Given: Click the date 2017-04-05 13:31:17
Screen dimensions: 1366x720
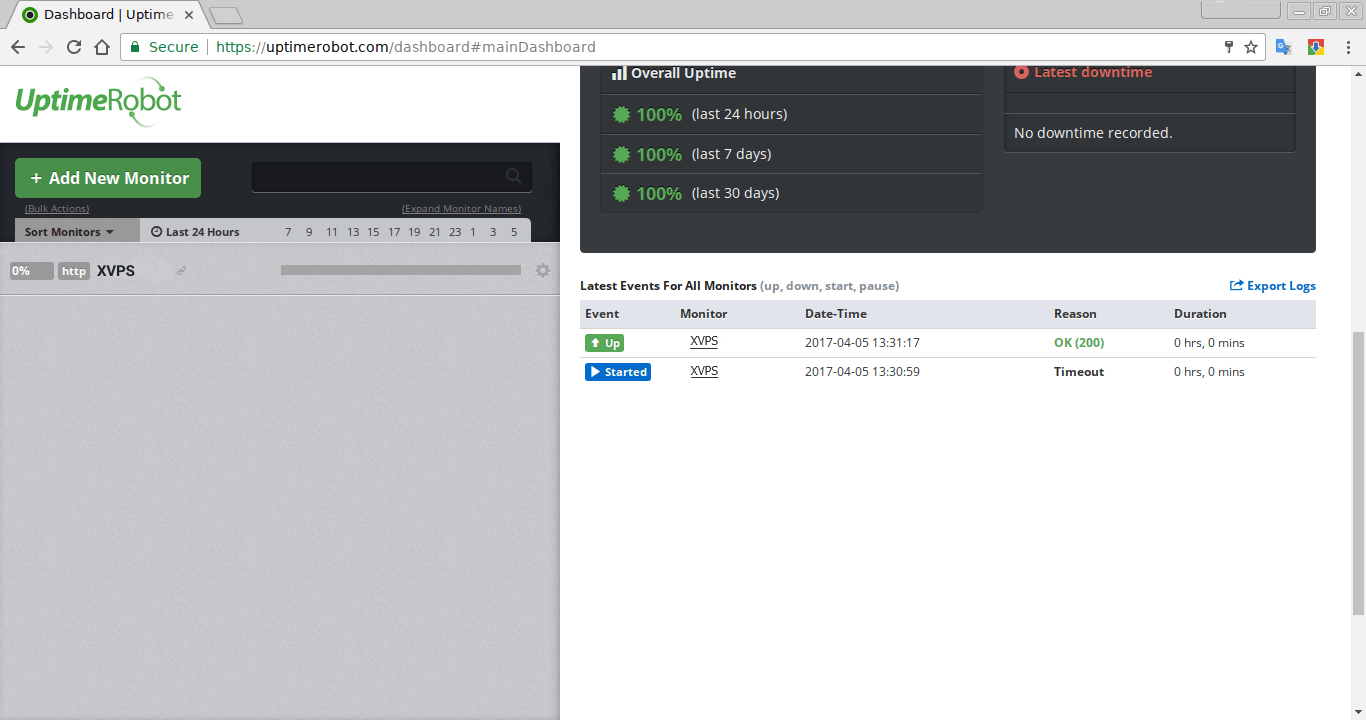Looking at the screenshot, I should pos(862,343).
